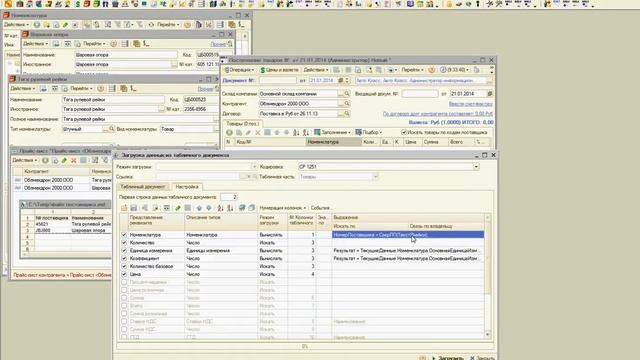This screenshot has height=360, width=640.
Task: Click red delete X in Прайс-лист toolbar
Action: pos(73,160)
